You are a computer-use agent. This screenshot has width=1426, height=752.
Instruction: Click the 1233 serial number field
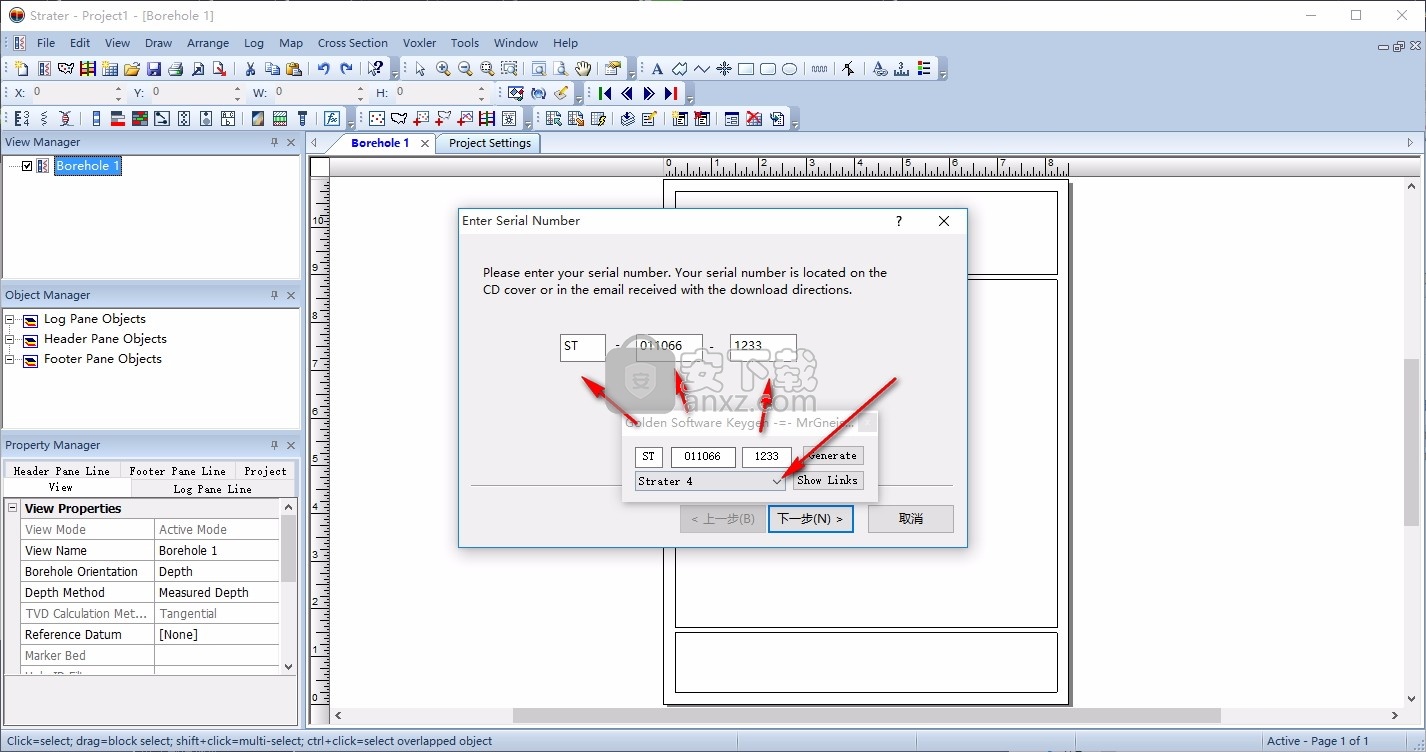click(x=763, y=347)
